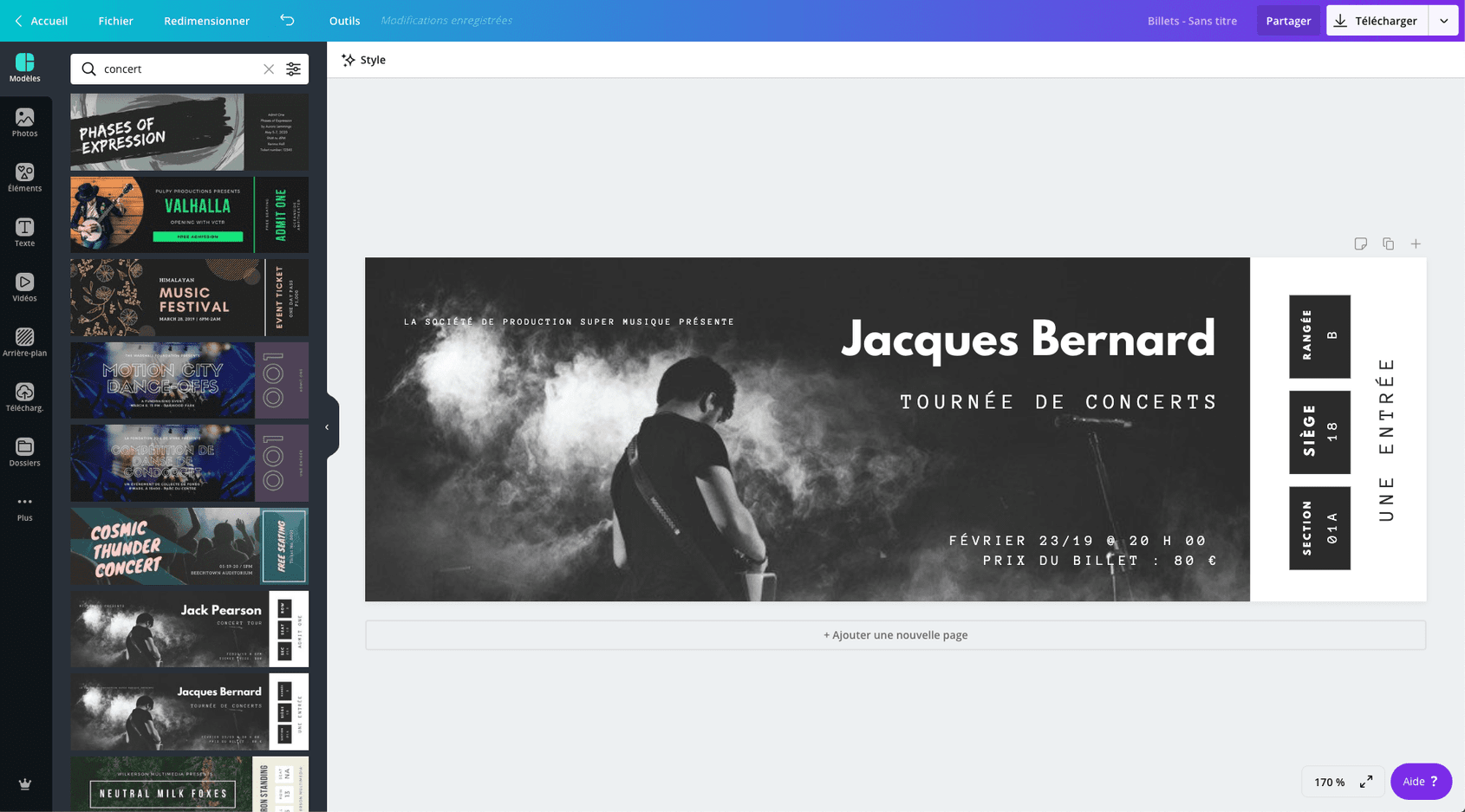Clear the concert search text

269,69
